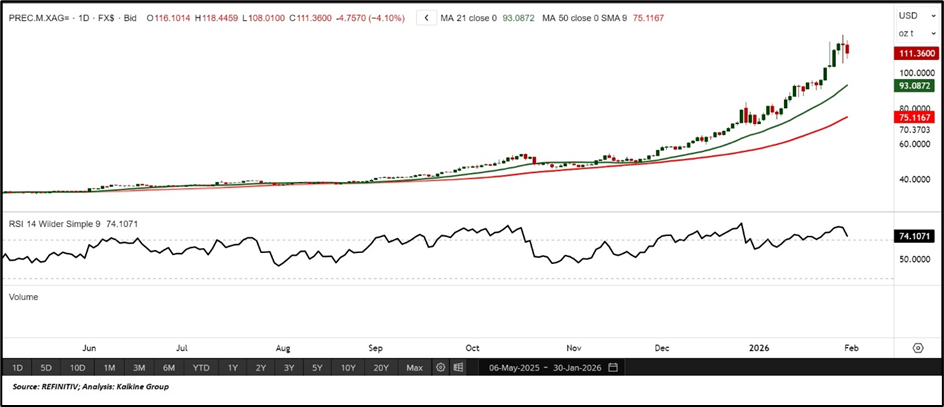Collapse indicator legend with left chevron
This screenshot has width=944, height=407.
pyautogui.click(x=427, y=17)
